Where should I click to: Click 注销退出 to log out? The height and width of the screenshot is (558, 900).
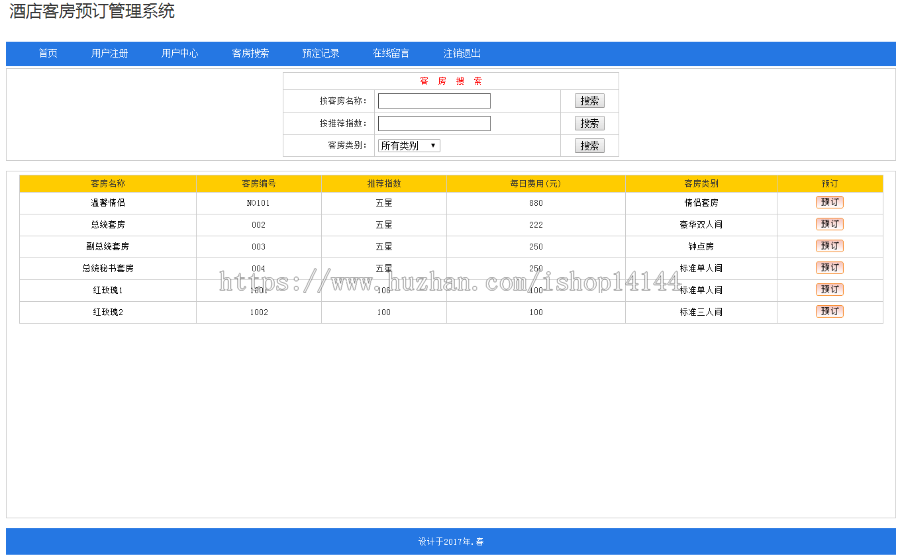pyautogui.click(x=461, y=53)
